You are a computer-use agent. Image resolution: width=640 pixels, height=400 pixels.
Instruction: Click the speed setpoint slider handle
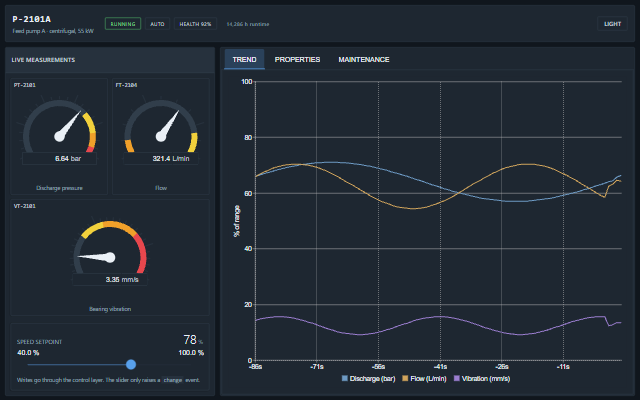pyautogui.click(x=131, y=364)
